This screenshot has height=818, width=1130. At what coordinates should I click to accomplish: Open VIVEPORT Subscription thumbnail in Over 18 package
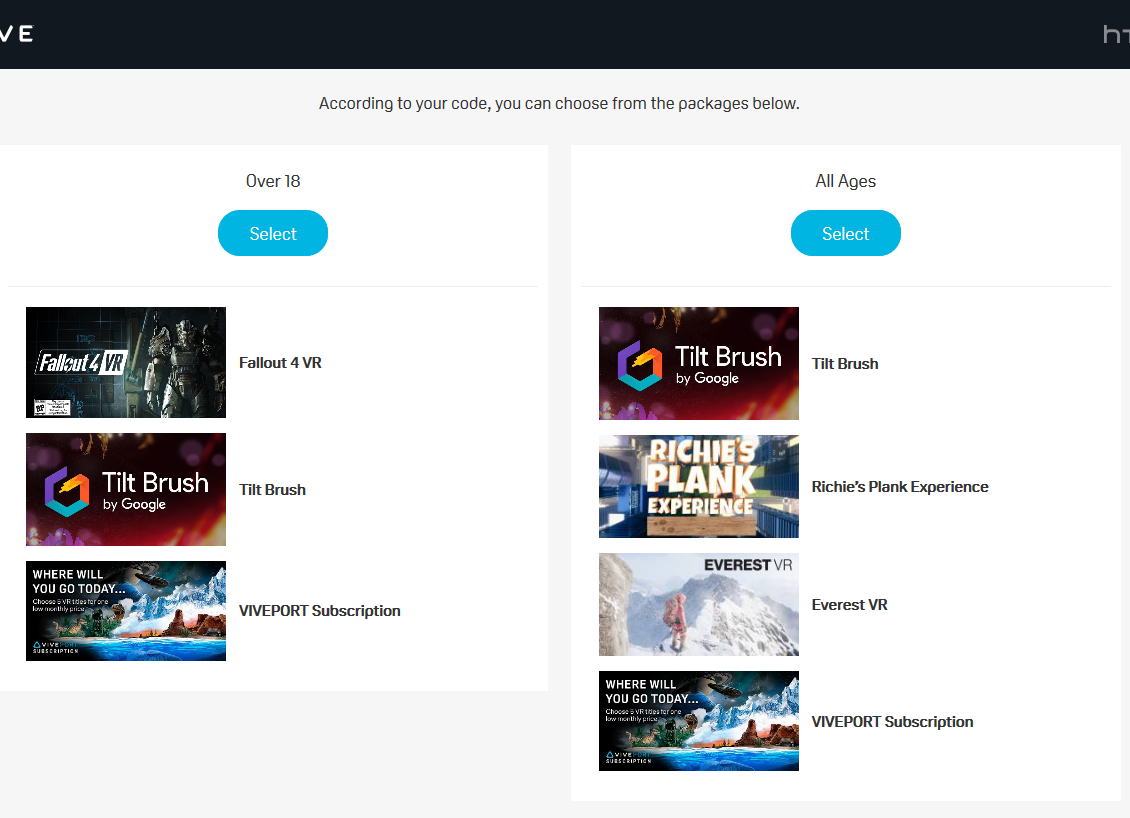point(126,610)
